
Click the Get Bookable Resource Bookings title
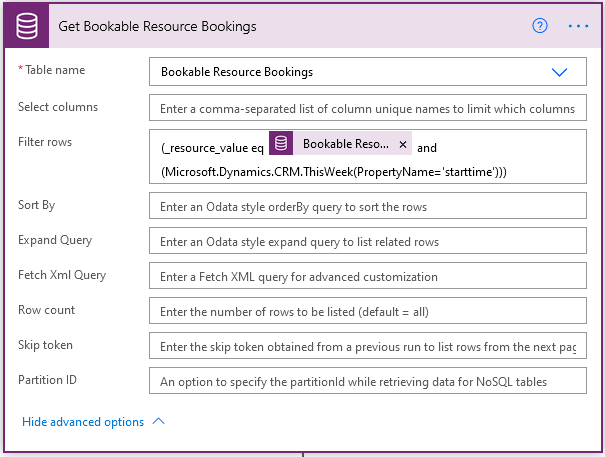[x=157, y=26]
